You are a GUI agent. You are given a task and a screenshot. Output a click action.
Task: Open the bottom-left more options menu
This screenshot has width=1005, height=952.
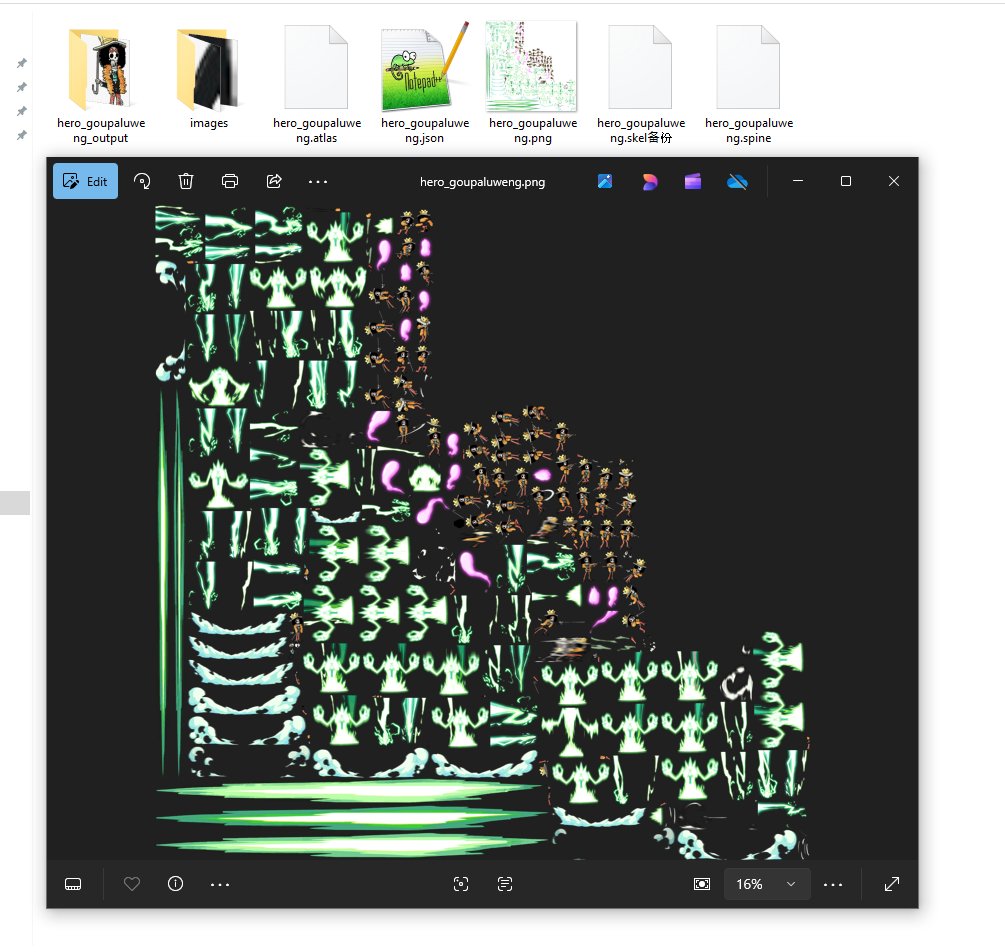coord(220,884)
